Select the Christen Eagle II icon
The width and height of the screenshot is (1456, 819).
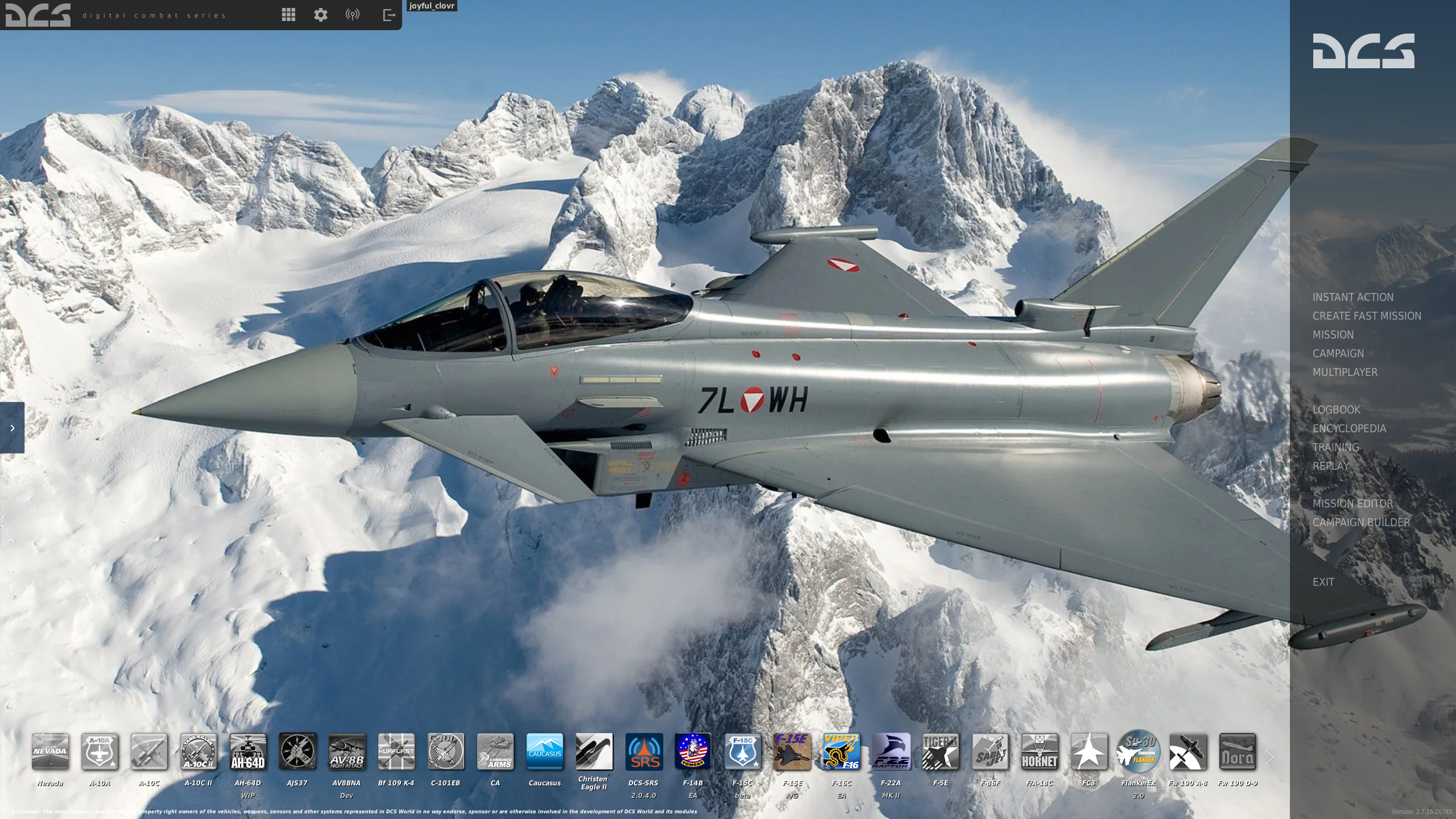[x=594, y=751]
